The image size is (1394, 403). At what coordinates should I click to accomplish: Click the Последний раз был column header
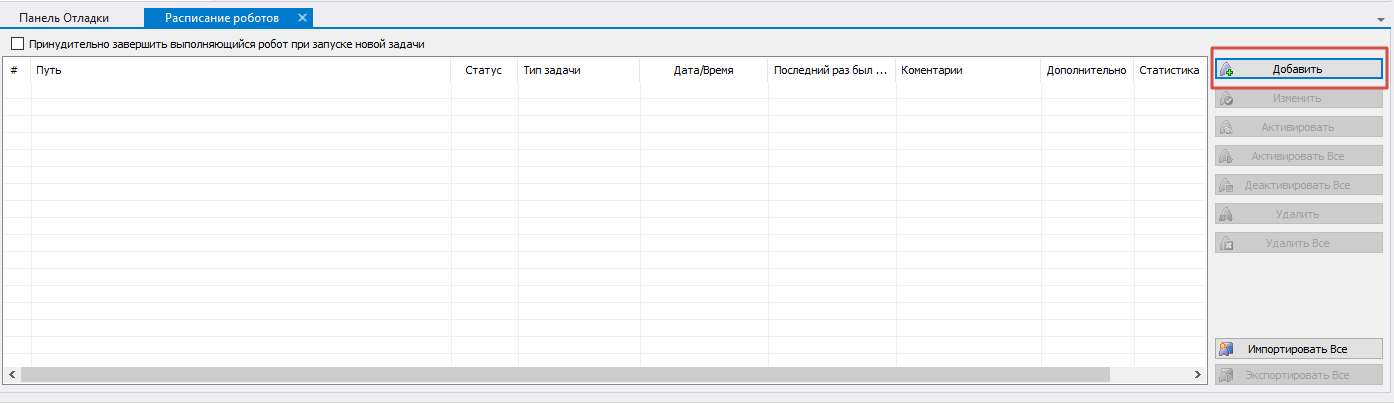(832, 70)
